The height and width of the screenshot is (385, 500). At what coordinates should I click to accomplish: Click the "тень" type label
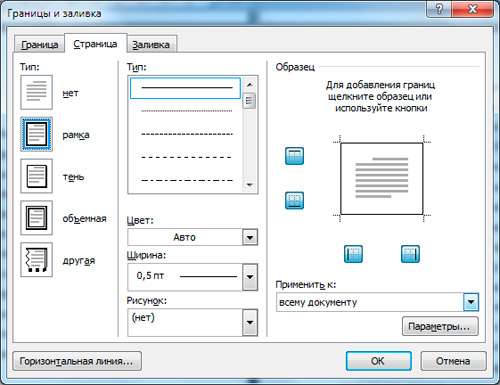(73, 177)
